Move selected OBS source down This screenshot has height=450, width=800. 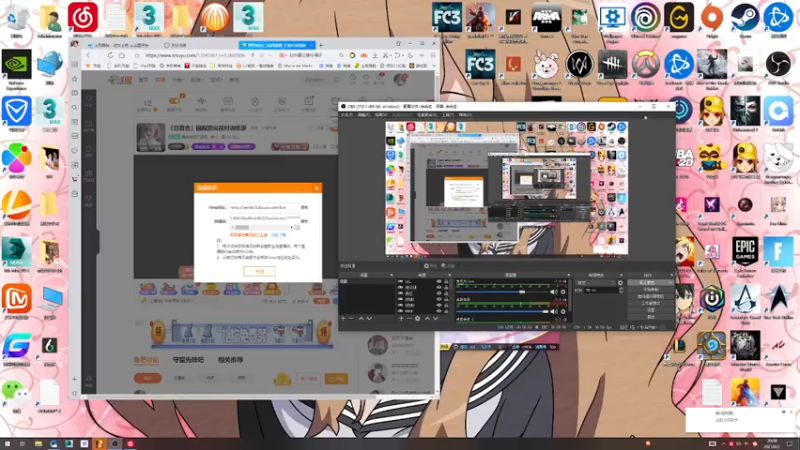435,318
